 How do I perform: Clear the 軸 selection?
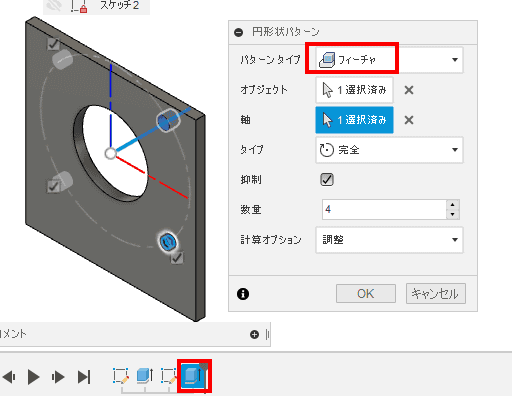(409, 120)
